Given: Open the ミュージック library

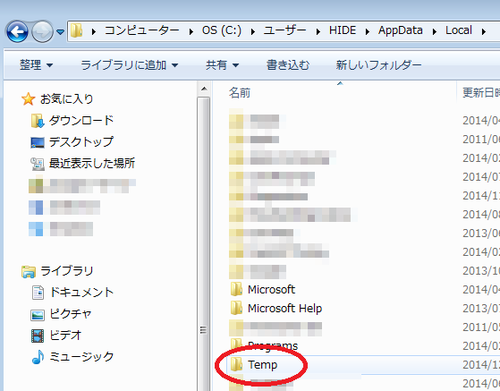Looking at the screenshot, I should [82, 357].
